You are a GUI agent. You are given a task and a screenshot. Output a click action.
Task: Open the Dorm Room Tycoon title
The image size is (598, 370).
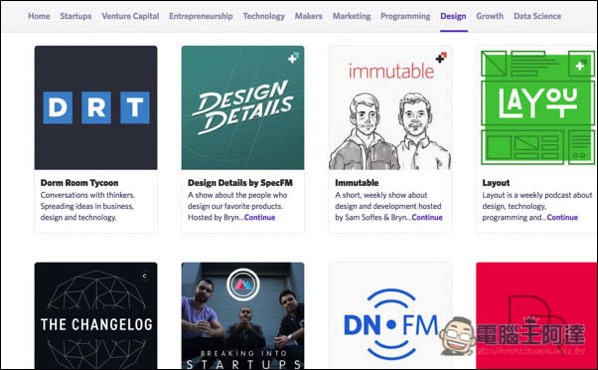coord(79,183)
